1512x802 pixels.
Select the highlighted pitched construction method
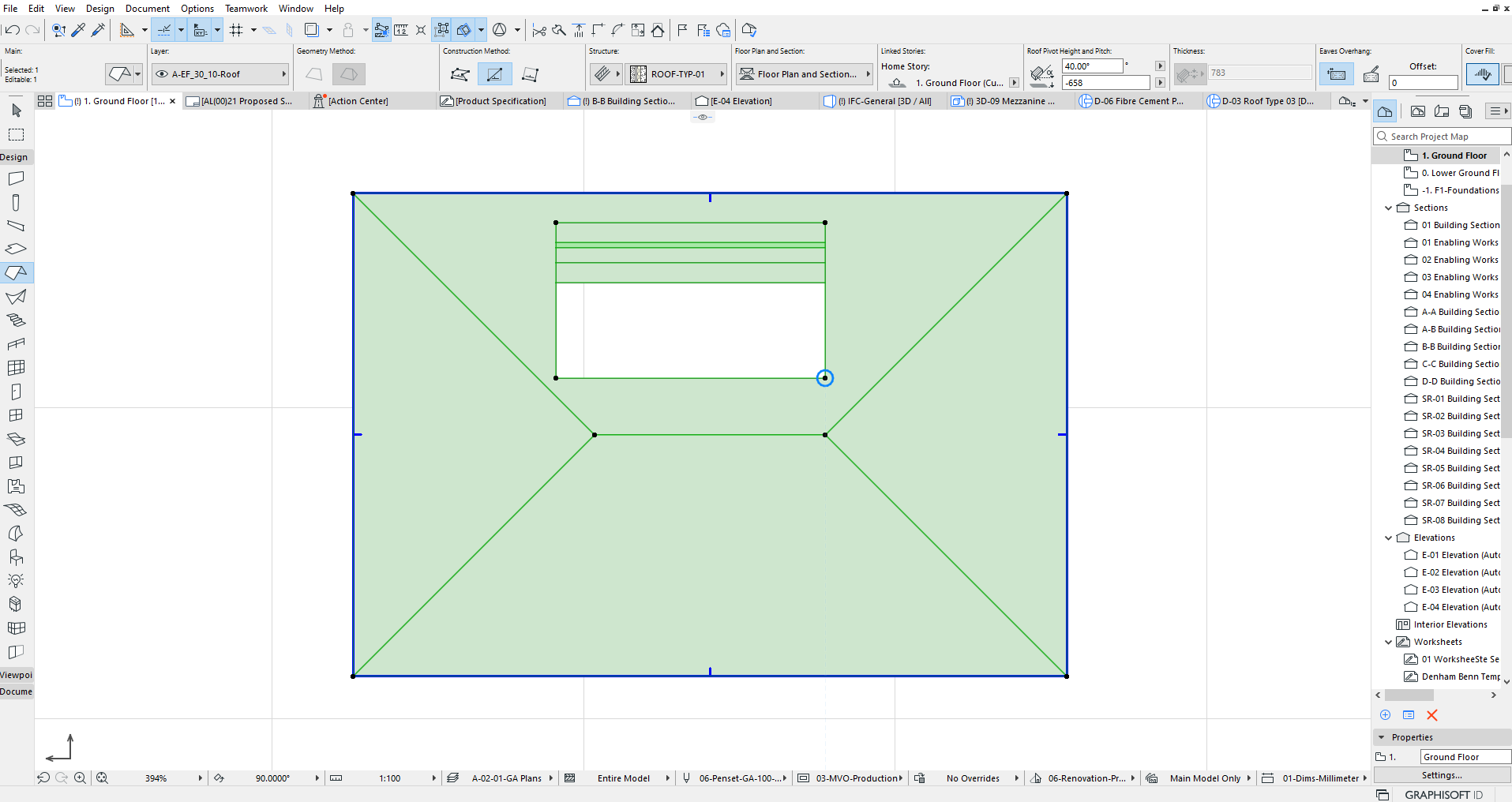tap(495, 74)
